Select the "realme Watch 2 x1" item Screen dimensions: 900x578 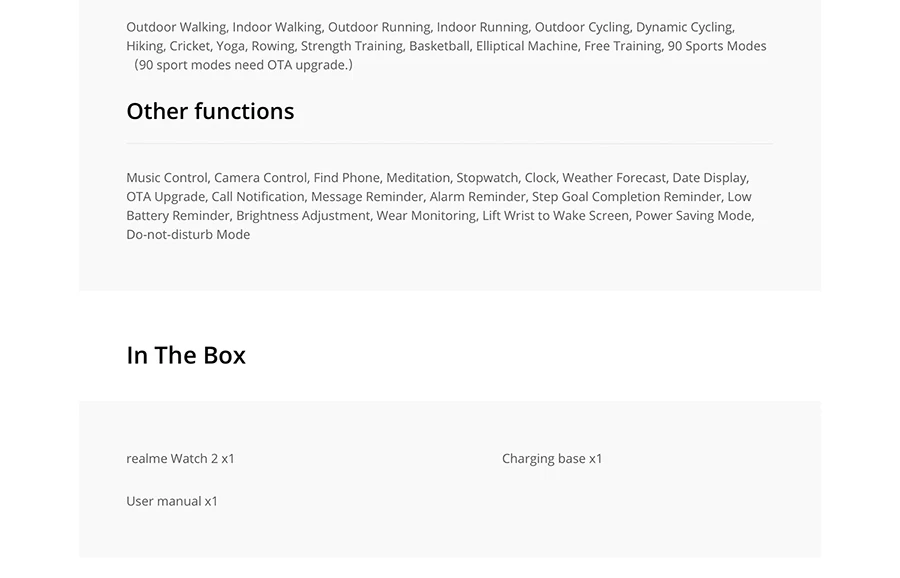tap(180, 459)
